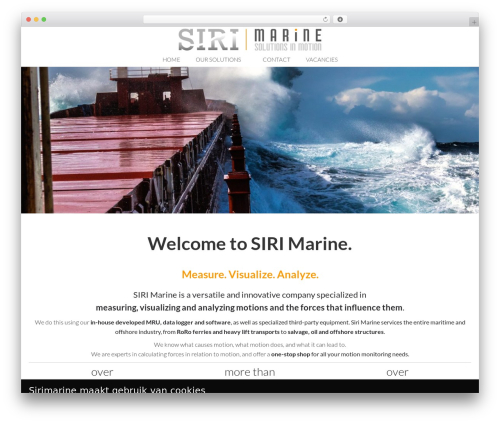Click the ship and waves banner image
The height and width of the screenshot is (423, 500).
(250, 140)
